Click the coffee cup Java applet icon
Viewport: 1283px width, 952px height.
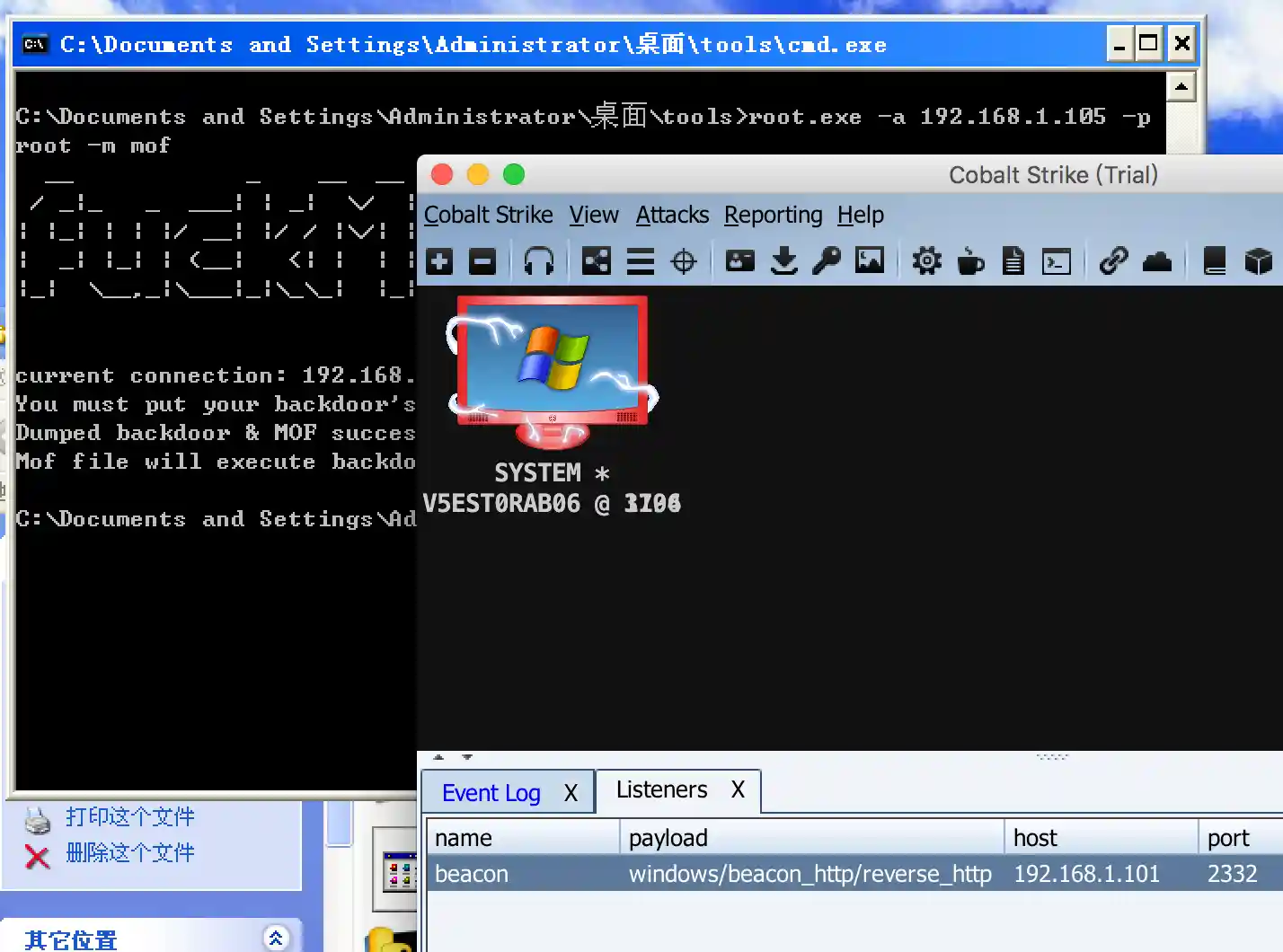tap(970, 261)
